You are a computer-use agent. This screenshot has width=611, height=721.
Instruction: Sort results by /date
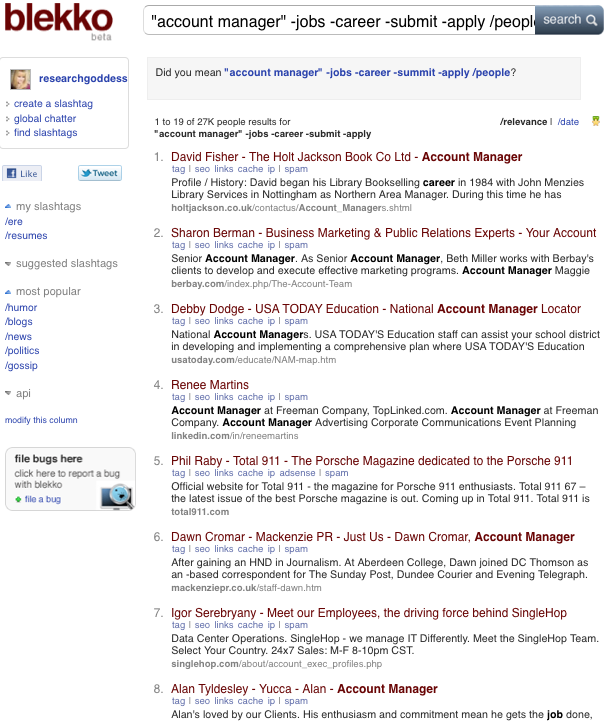pos(568,121)
